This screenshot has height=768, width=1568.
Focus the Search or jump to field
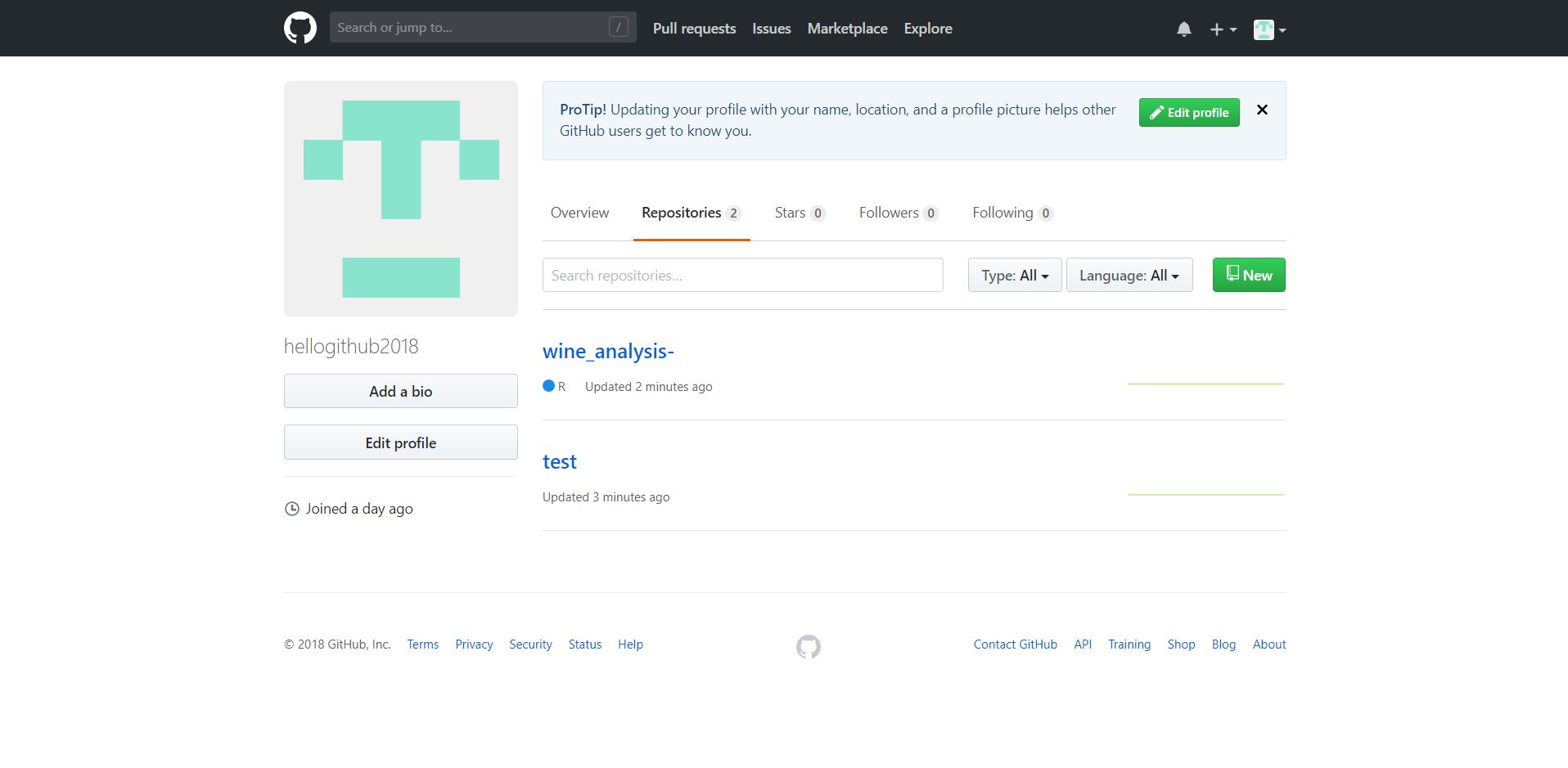[483, 27]
